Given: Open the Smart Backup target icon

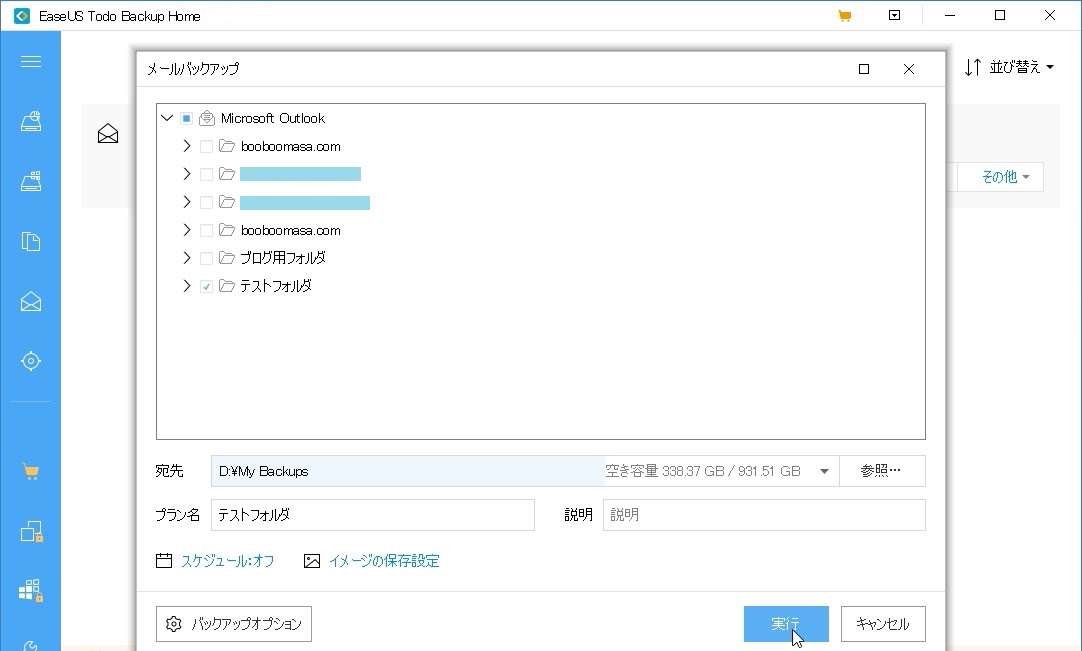Looking at the screenshot, I should point(30,361).
